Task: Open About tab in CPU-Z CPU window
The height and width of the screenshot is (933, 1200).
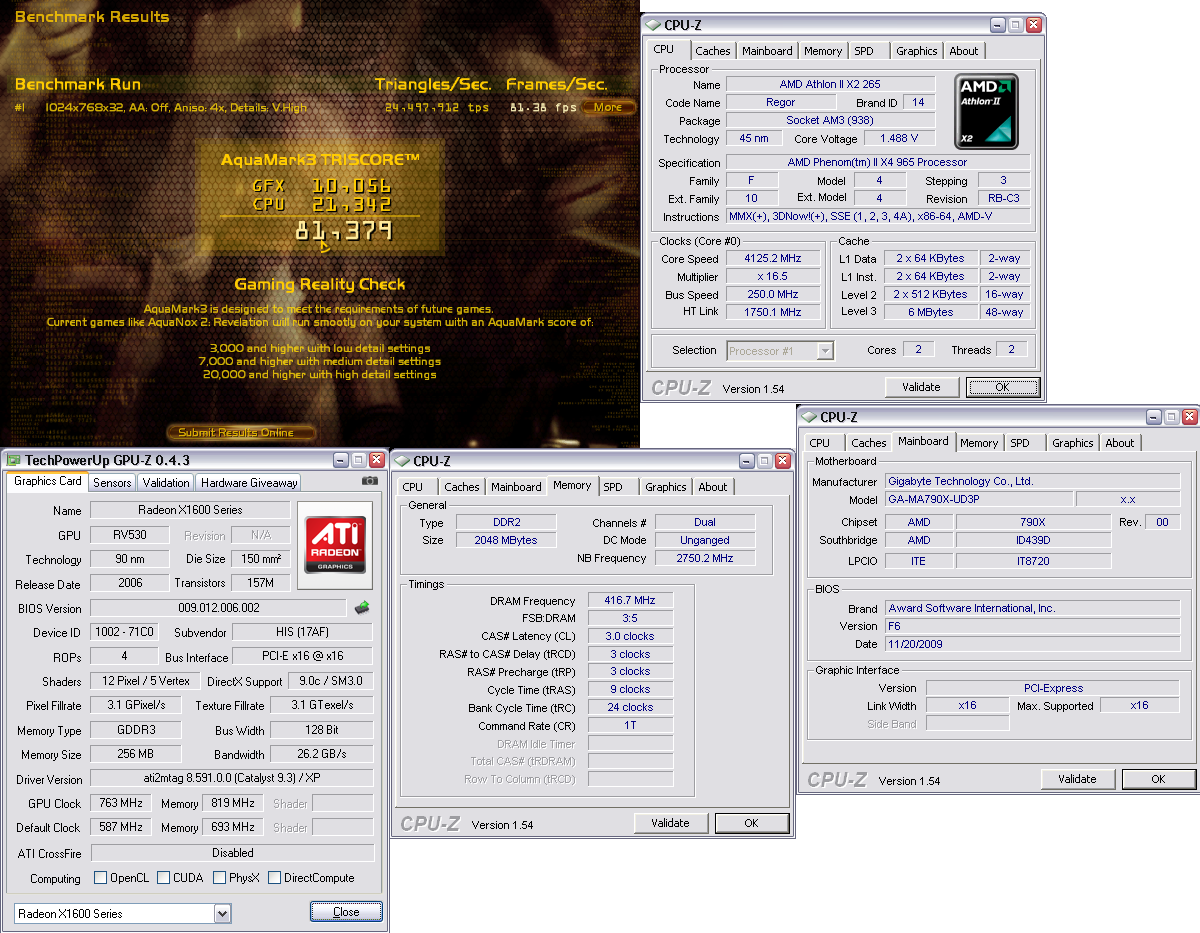Action: pos(964,51)
